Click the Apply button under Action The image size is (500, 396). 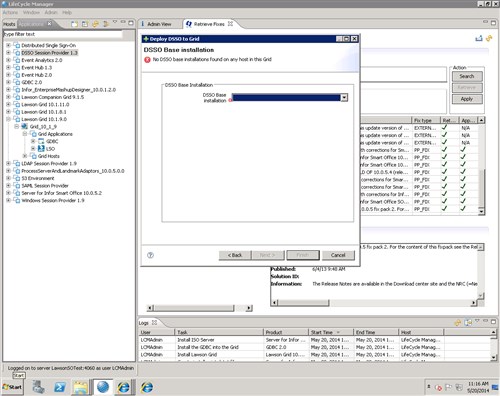[x=467, y=99]
